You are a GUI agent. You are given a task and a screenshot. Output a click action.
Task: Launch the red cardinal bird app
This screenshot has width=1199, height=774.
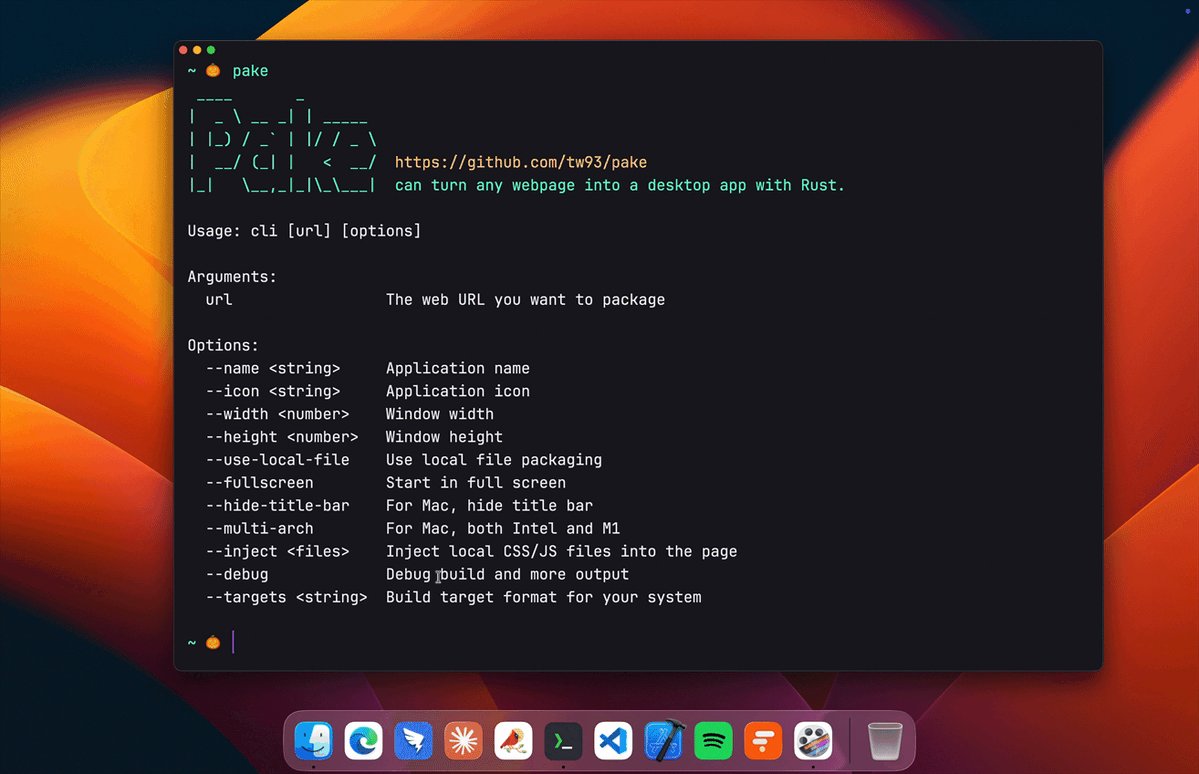(514, 741)
